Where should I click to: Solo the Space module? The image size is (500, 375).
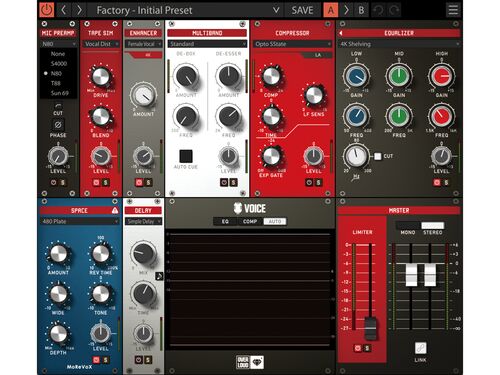point(105,360)
